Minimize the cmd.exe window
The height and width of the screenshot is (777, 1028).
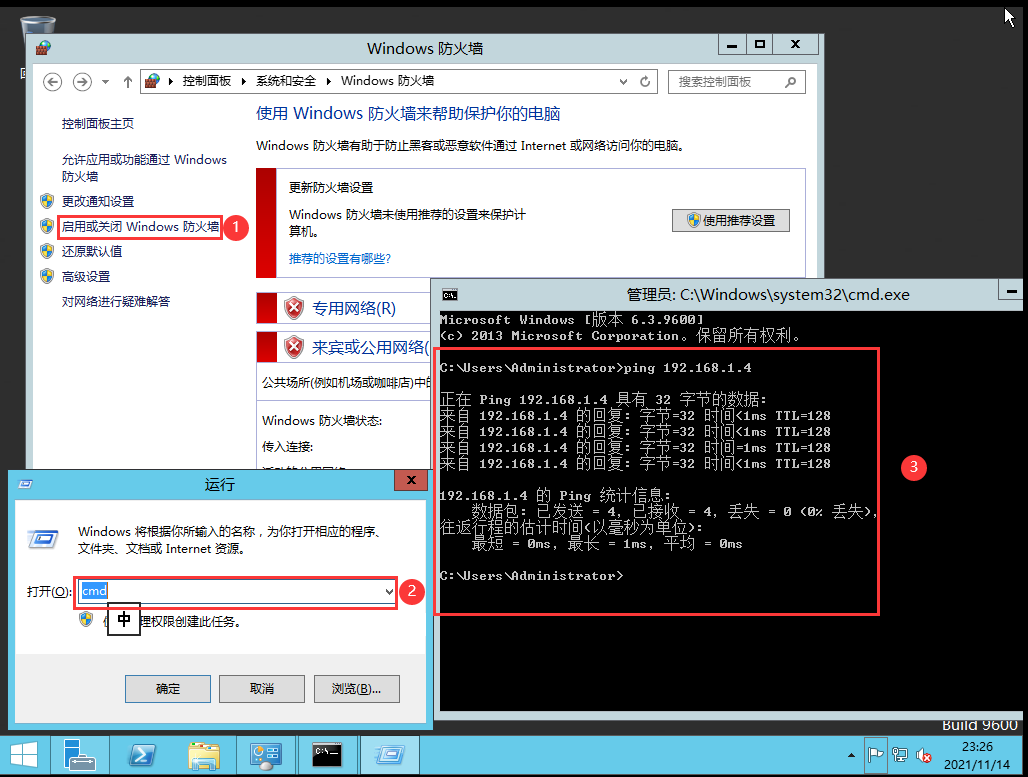click(x=1012, y=290)
